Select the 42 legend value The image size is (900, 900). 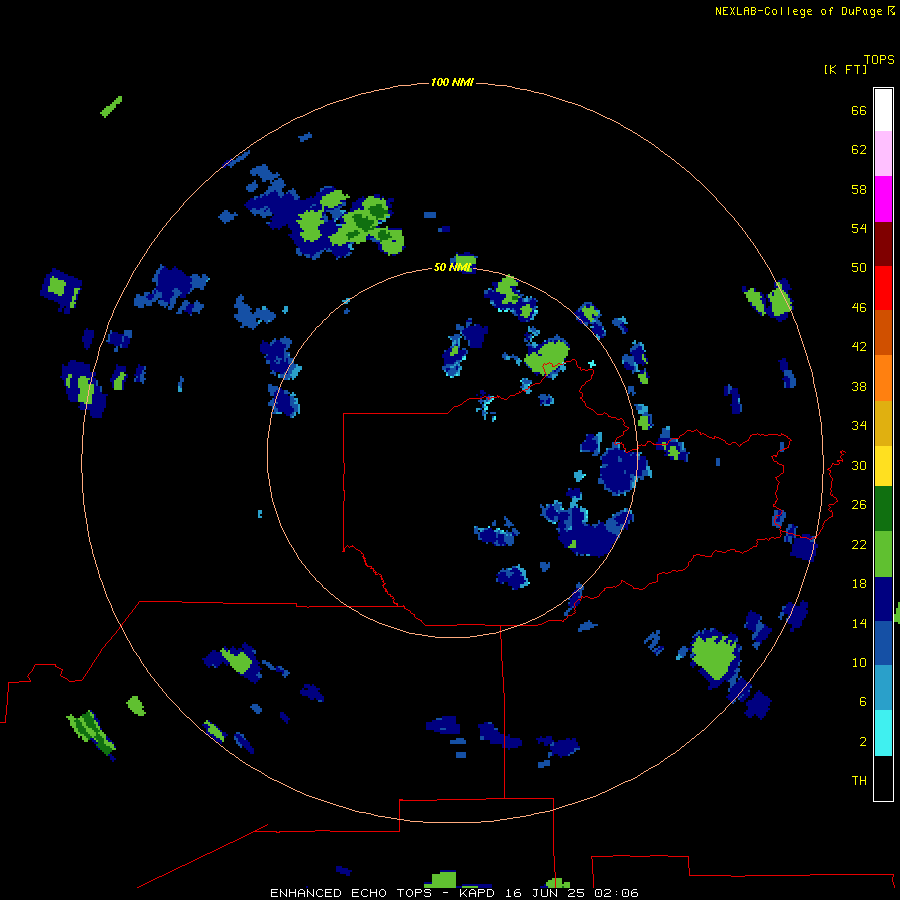859,347
